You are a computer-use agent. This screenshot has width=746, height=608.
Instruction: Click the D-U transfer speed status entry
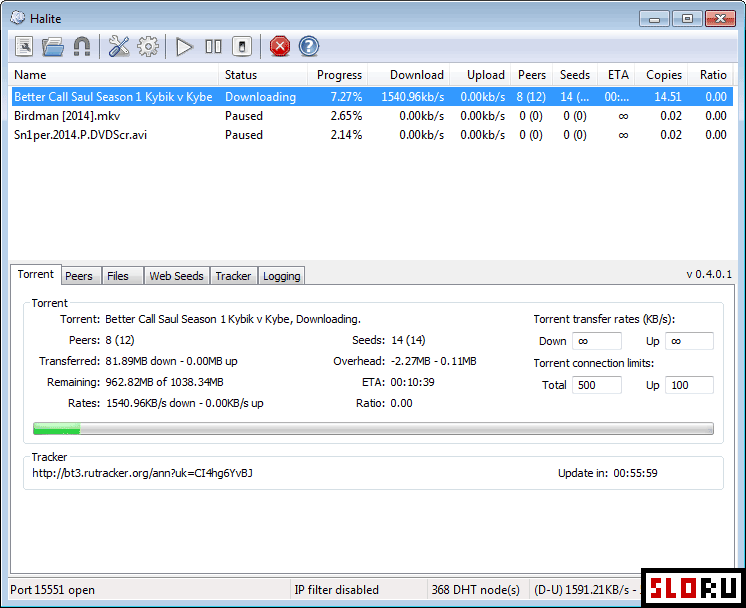click(586, 590)
